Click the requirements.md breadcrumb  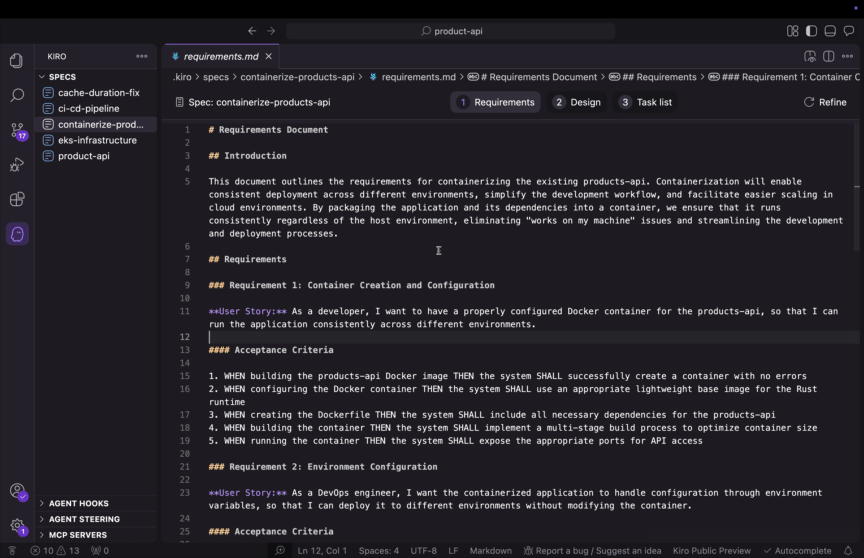pos(413,77)
